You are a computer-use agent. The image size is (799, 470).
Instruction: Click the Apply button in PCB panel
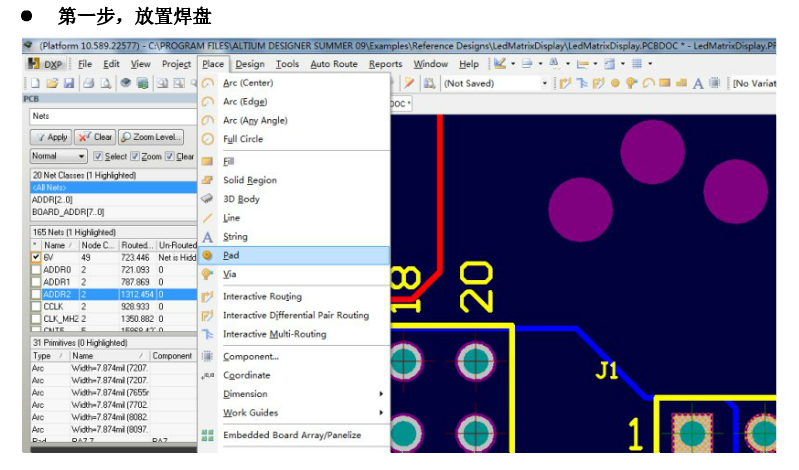pyautogui.click(x=52, y=137)
